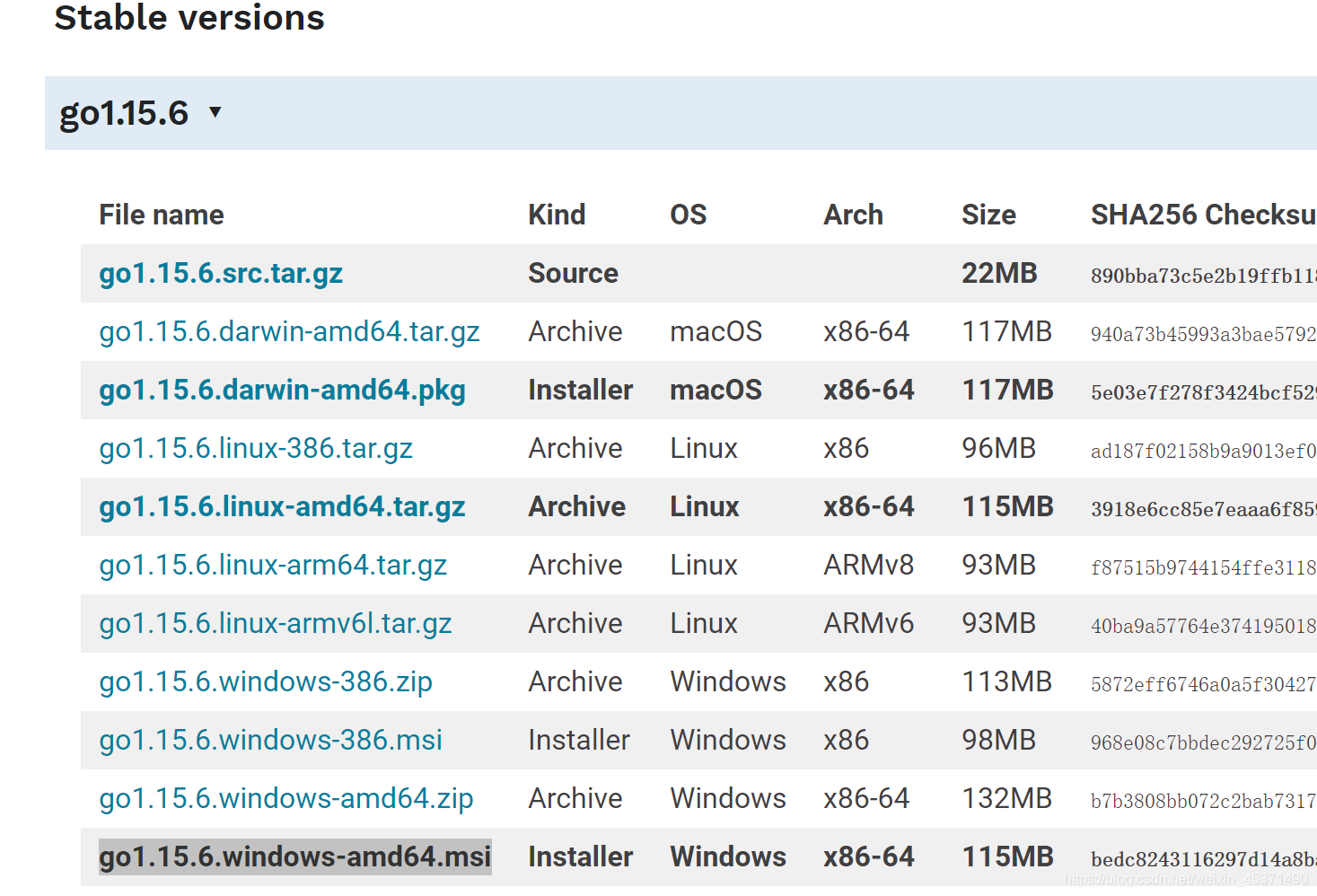Image resolution: width=1317 pixels, height=896 pixels.
Task: Open go1.15.6.darwin-amd64.tar.gz link
Action: click(x=289, y=331)
